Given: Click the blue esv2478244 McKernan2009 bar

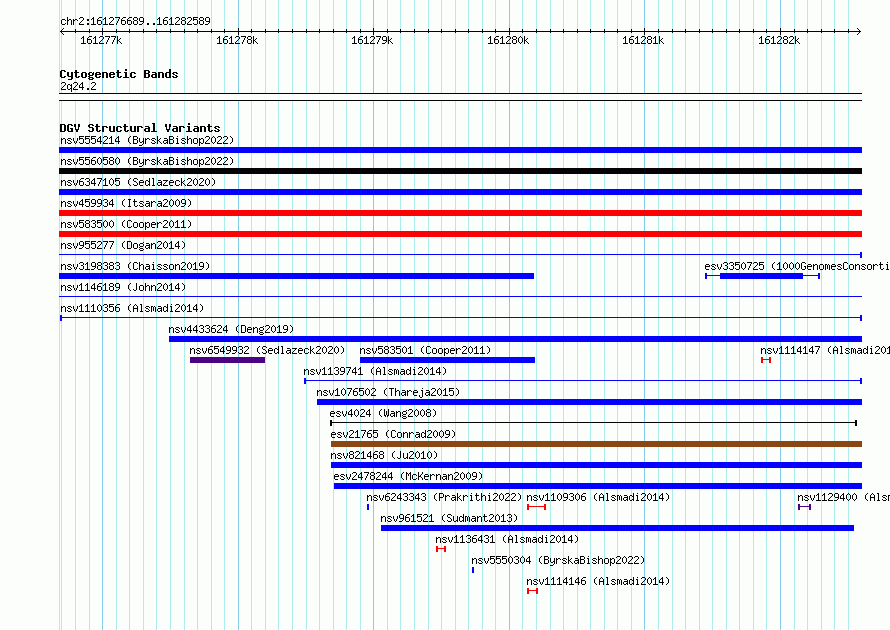Looking at the screenshot, I should tap(598, 486).
